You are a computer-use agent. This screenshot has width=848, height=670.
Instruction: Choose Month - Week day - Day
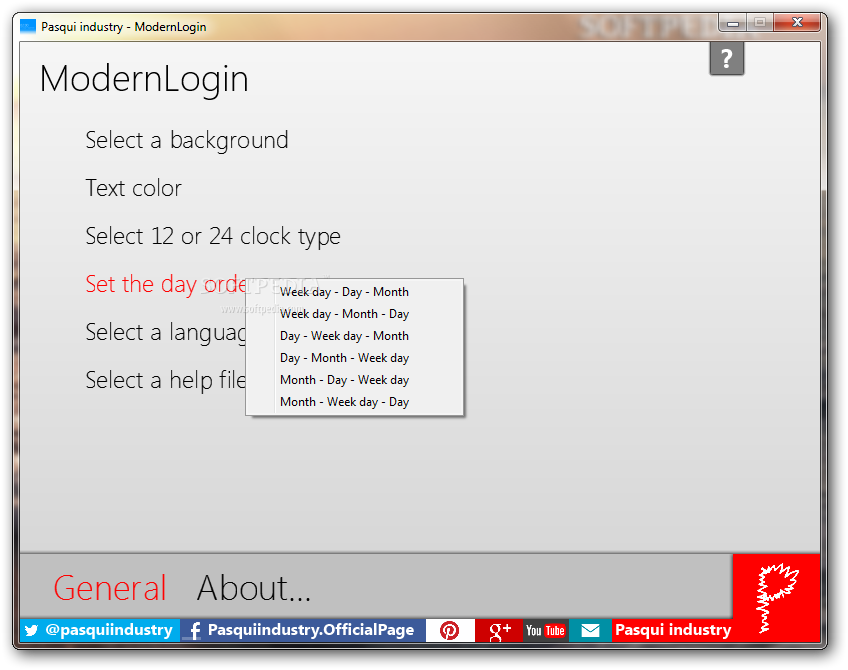pos(354,402)
